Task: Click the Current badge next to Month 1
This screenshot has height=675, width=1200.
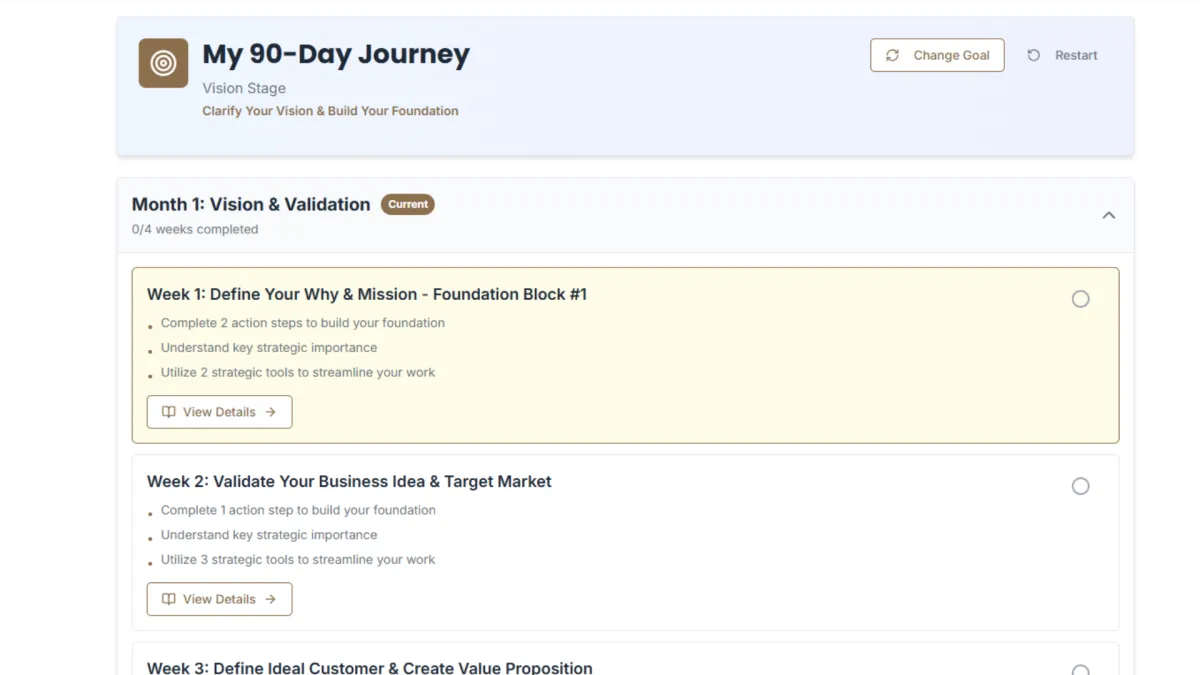Action: [408, 204]
